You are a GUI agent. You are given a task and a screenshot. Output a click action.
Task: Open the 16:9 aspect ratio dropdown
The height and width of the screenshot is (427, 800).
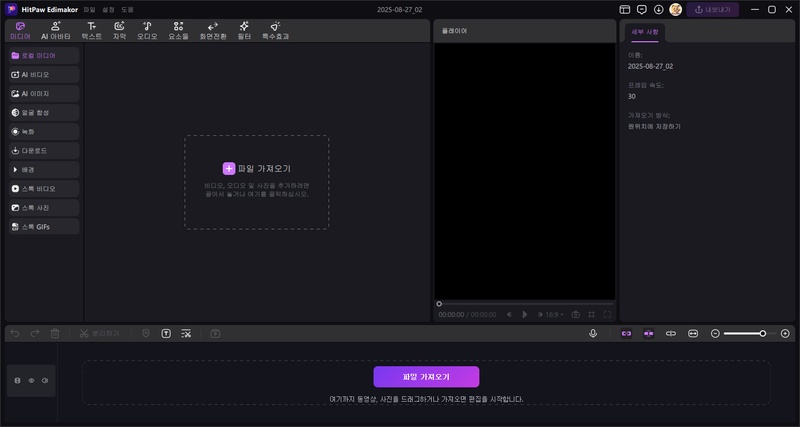[x=555, y=315]
